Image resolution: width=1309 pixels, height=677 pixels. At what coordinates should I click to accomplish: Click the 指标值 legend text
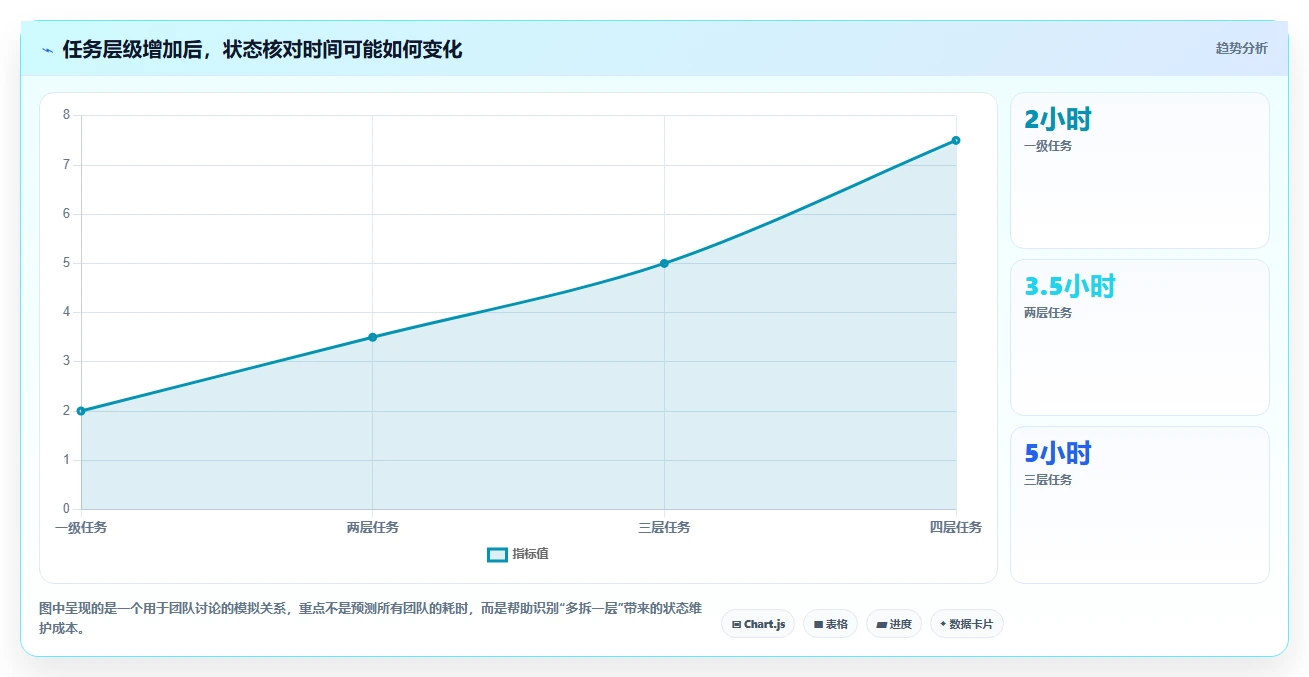[531, 554]
